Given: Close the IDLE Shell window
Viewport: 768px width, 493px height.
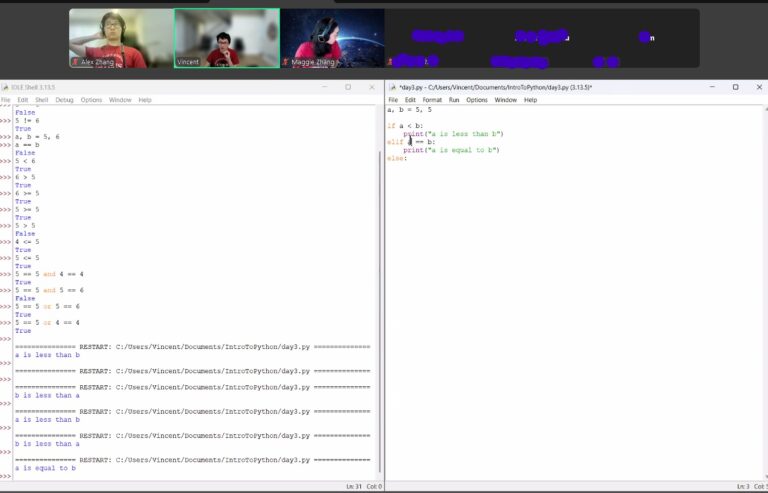Looking at the screenshot, I should click(x=372, y=87).
